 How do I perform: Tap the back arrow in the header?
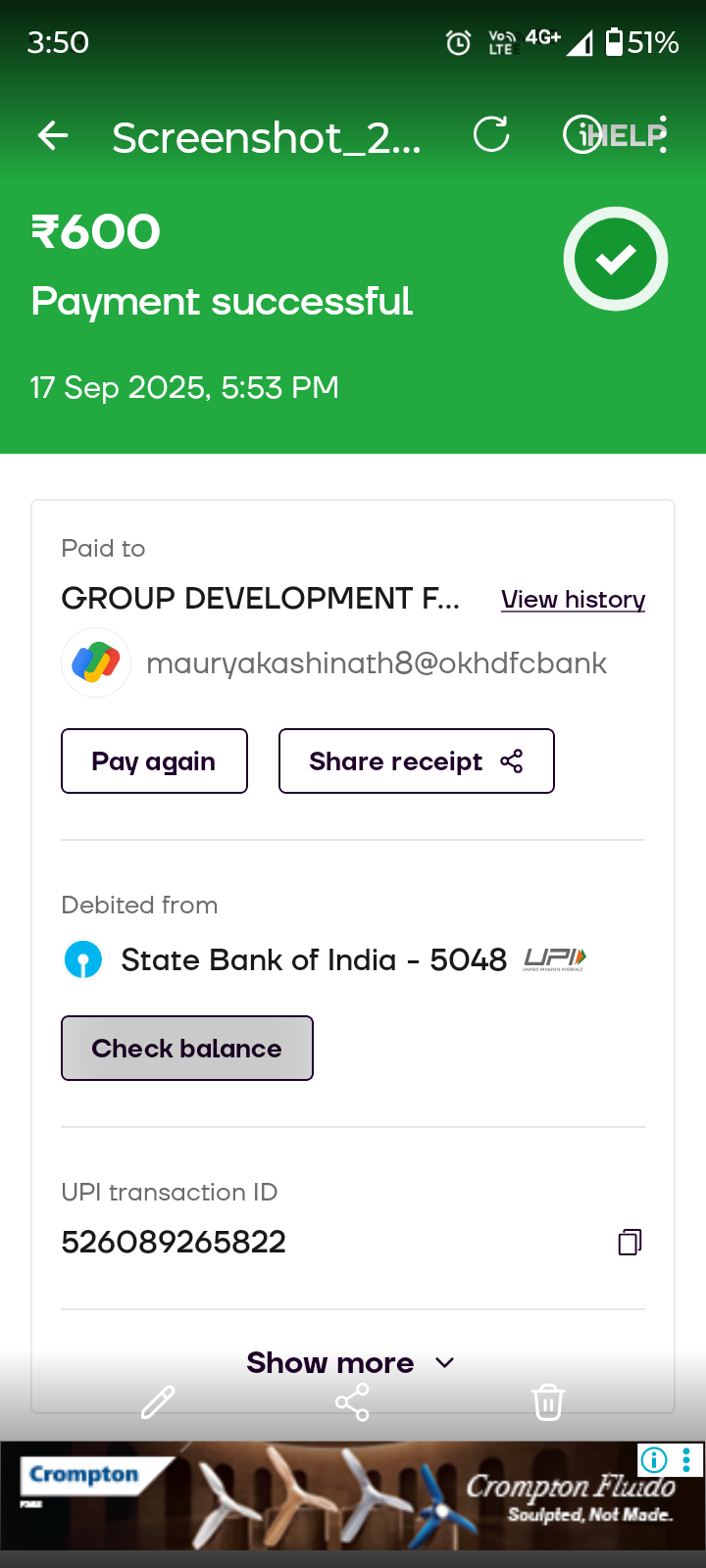tap(53, 136)
